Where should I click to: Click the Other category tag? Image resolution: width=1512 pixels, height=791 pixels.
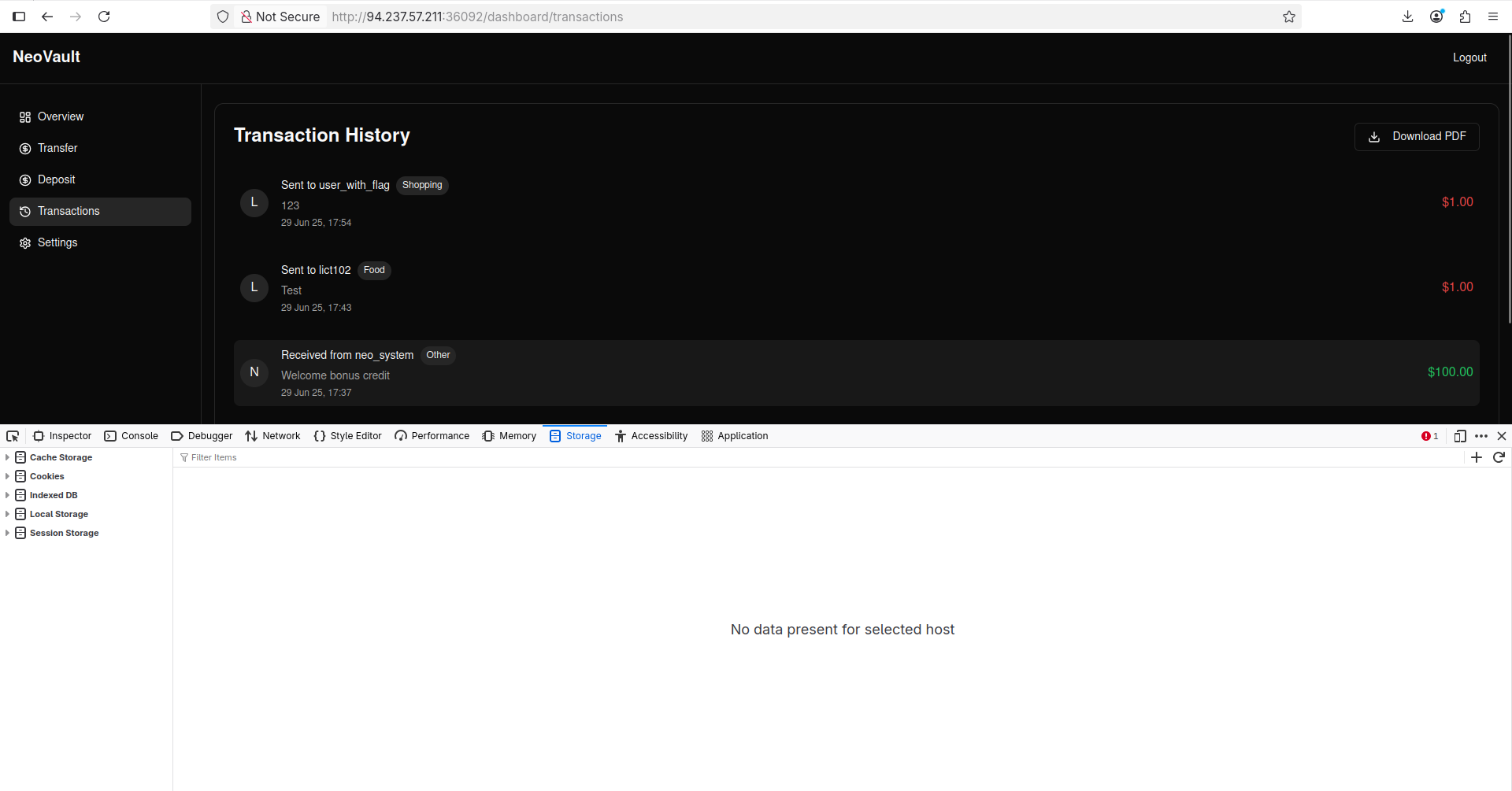[x=438, y=356]
